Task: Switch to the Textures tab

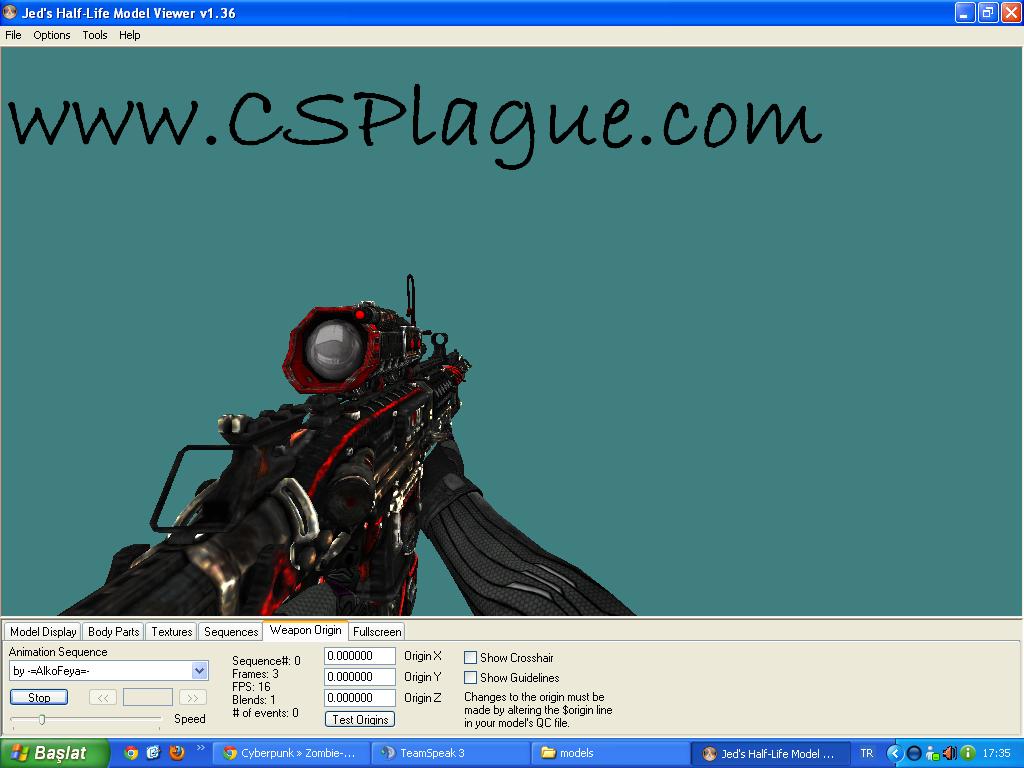Action: [170, 631]
